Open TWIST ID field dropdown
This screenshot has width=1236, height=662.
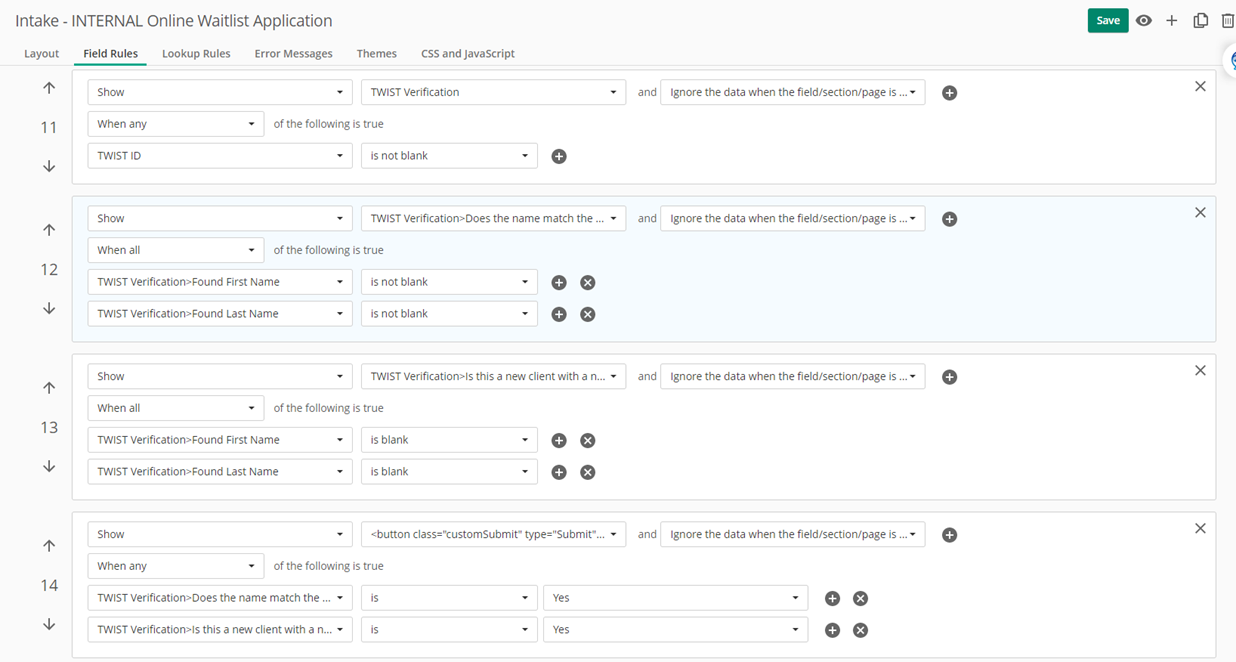220,156
